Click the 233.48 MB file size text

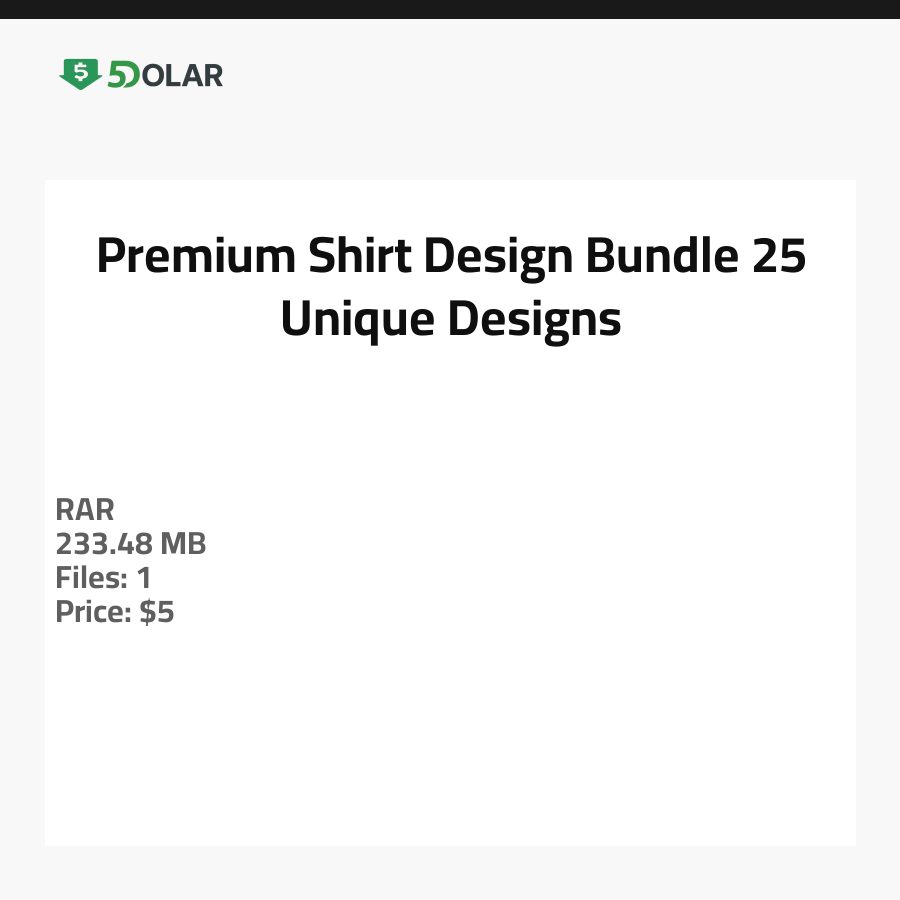tap(130, 544)
